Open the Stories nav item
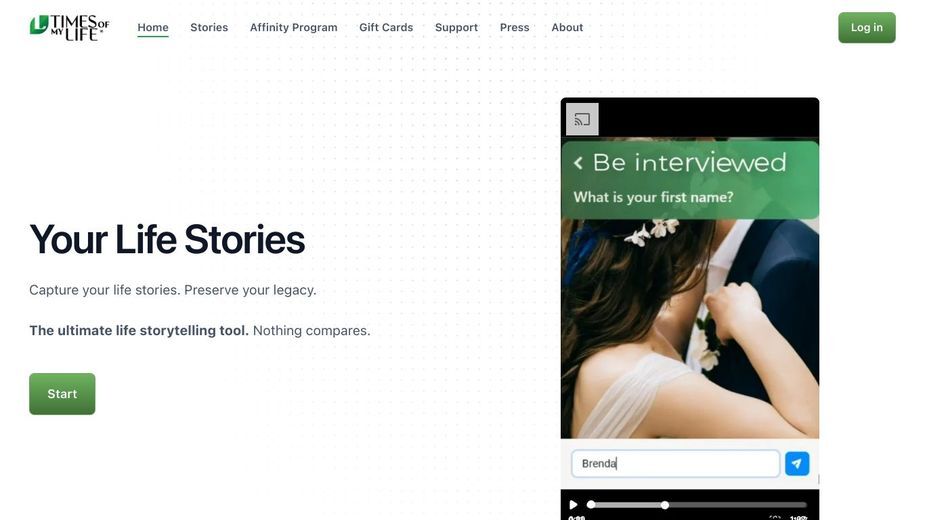Screen dimensions: 925x520 click(209, 27)
